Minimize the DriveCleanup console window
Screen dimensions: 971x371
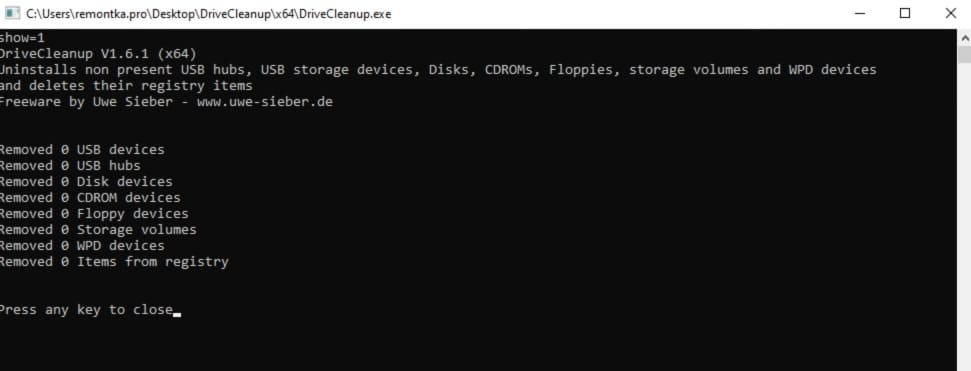coord(859,14)
